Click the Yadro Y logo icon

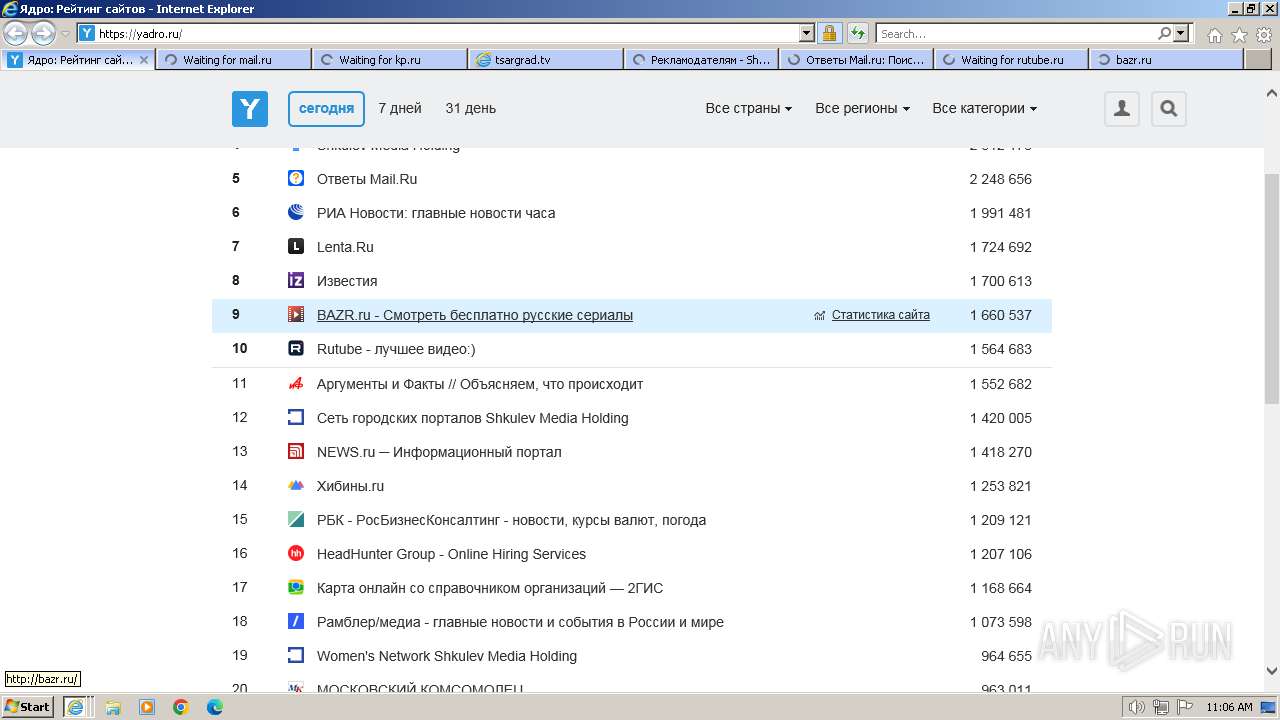(250, 109)
